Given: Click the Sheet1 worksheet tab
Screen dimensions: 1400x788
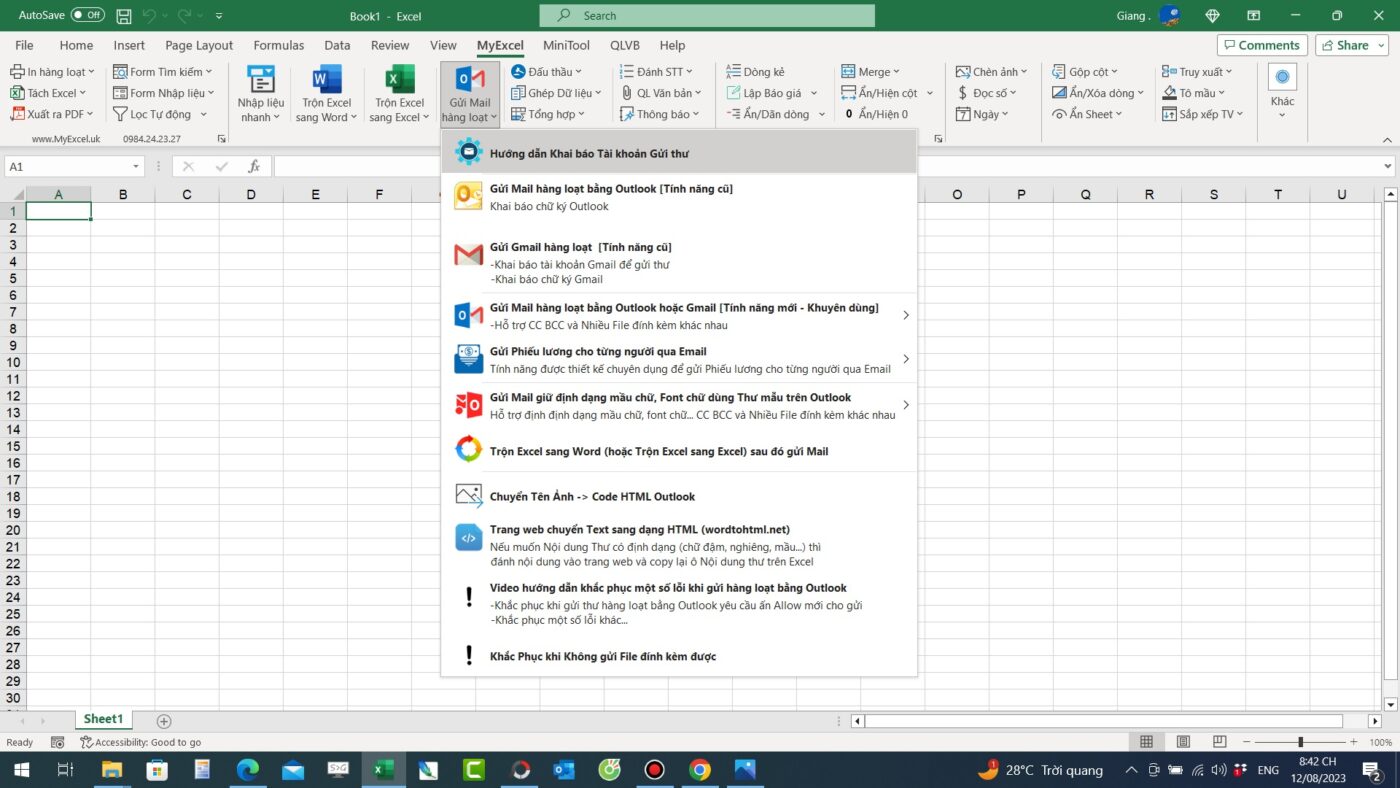Looking at the screenshot, I should (x=102, y=718).
